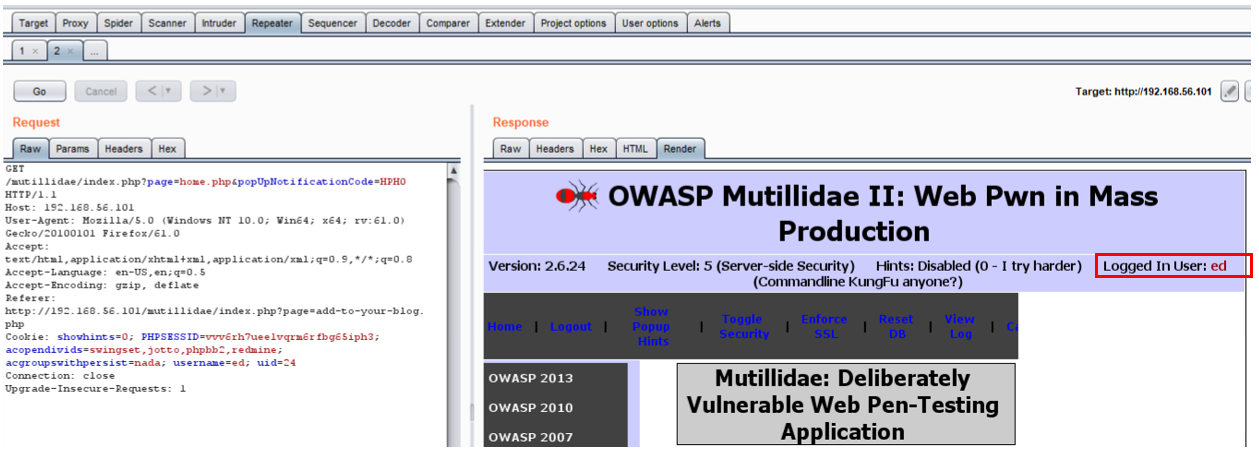This screenshot has height=456, width=1259.
Task: Add a new Repeater tab with the ... button
Action: point(93,50)
